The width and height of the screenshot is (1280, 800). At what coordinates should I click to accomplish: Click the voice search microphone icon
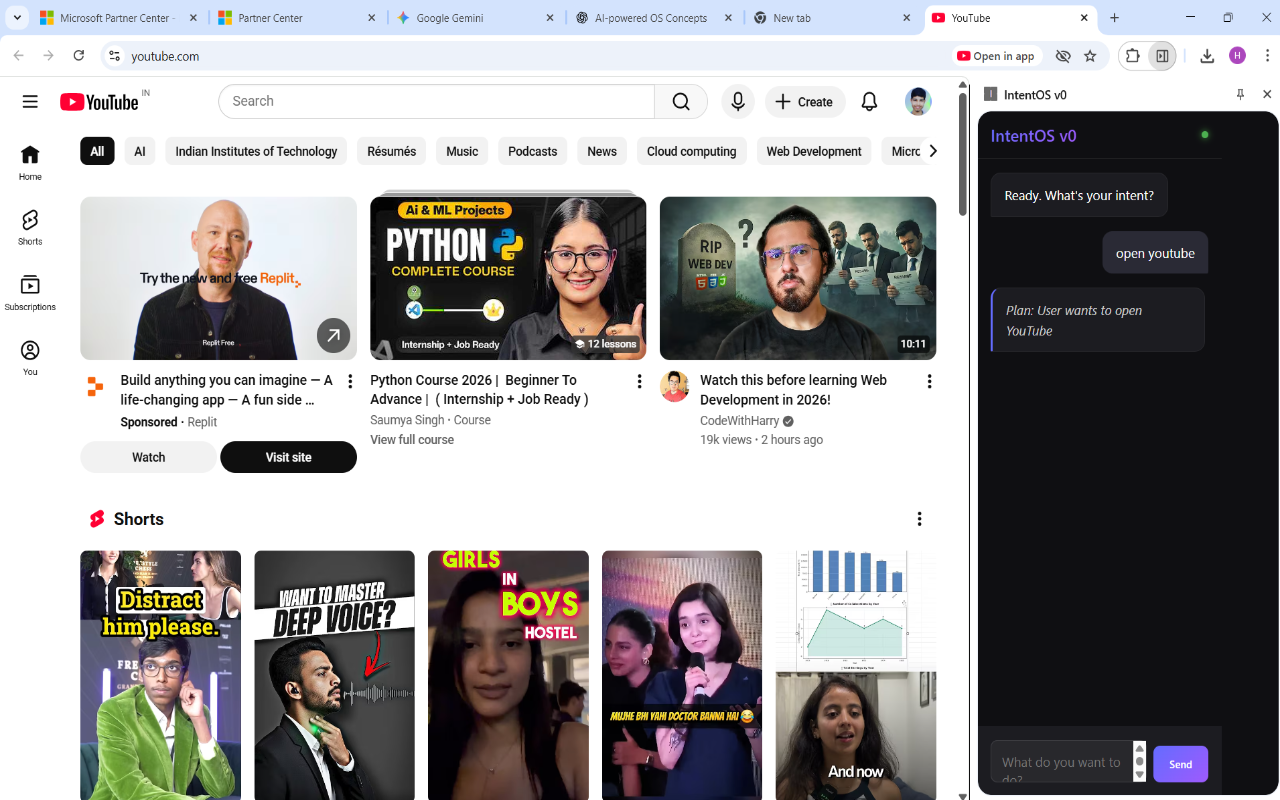(x=738, y=101)
